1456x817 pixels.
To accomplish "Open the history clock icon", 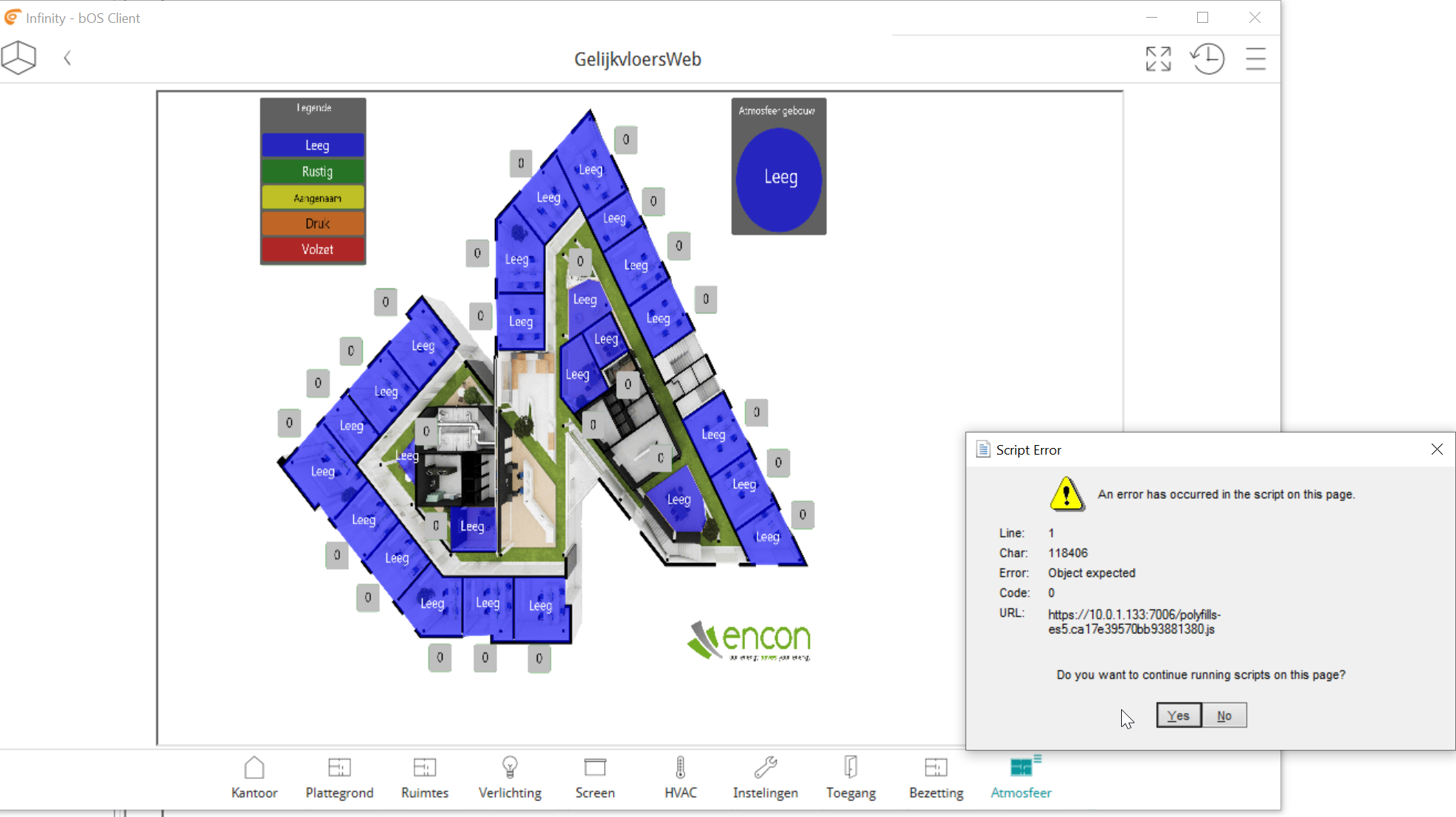I will (1207, 59).
